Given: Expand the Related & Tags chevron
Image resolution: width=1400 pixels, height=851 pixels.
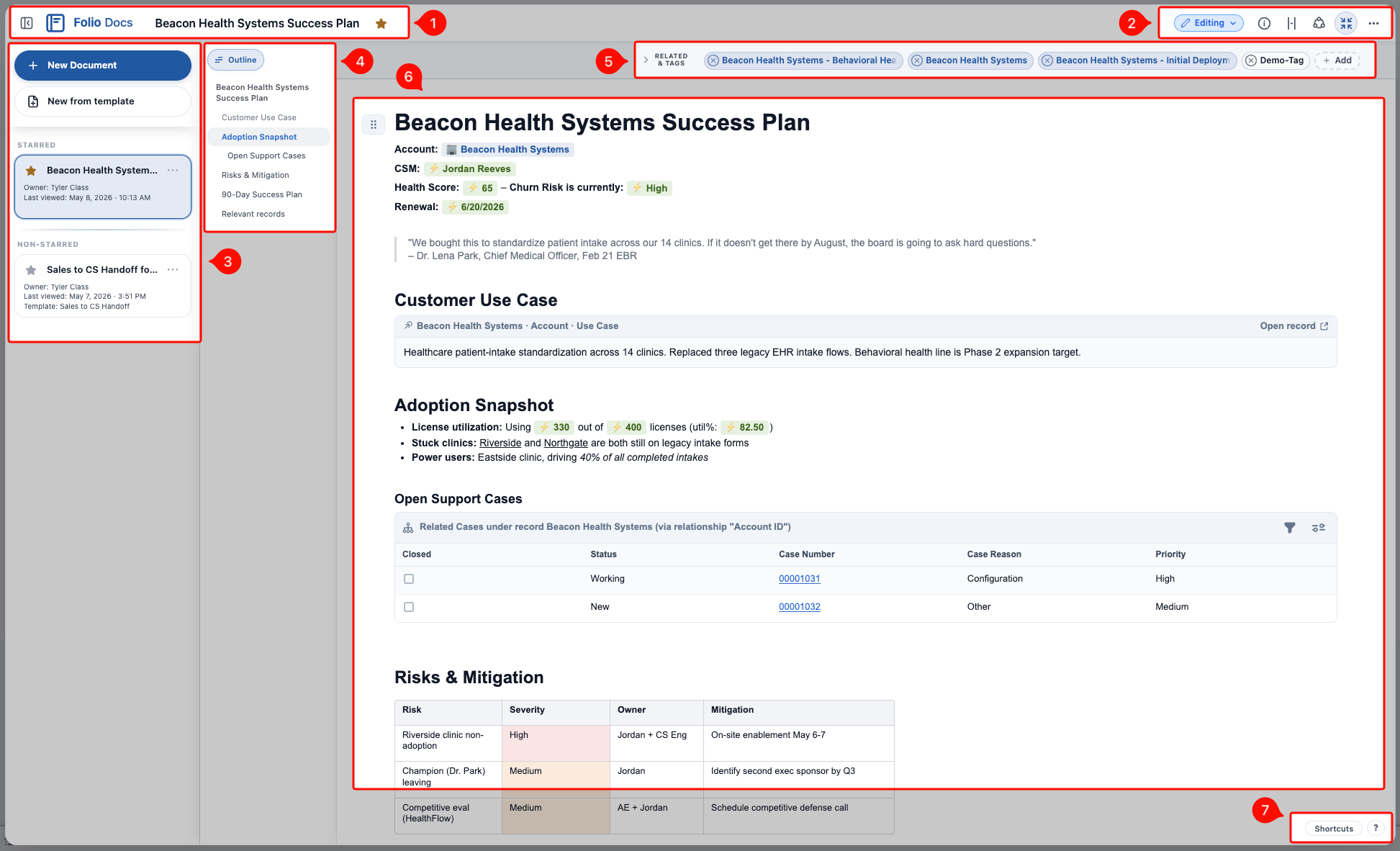Looking at the screenshot, I should point(646,60).
